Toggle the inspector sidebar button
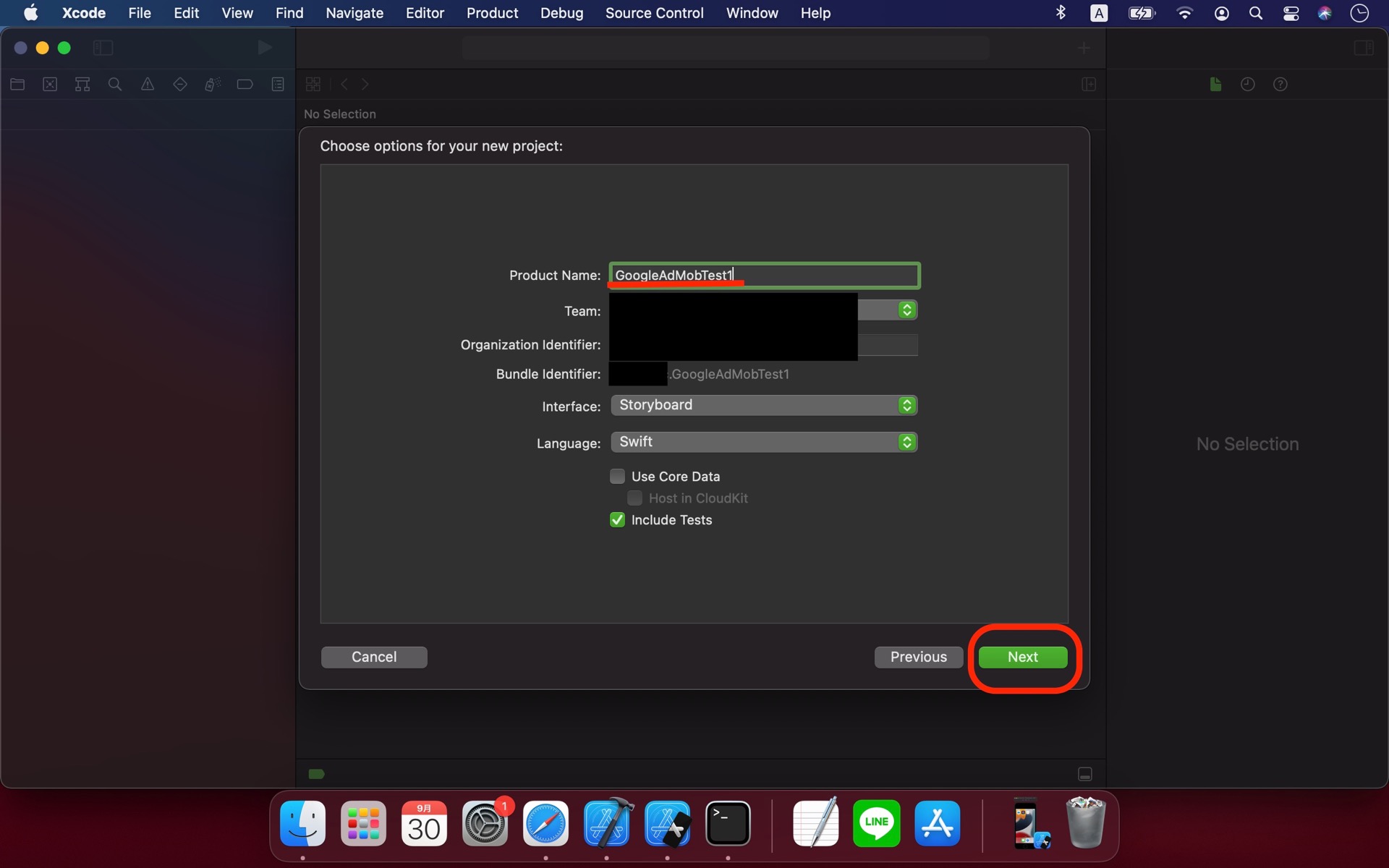 (x=1364, y=48)
